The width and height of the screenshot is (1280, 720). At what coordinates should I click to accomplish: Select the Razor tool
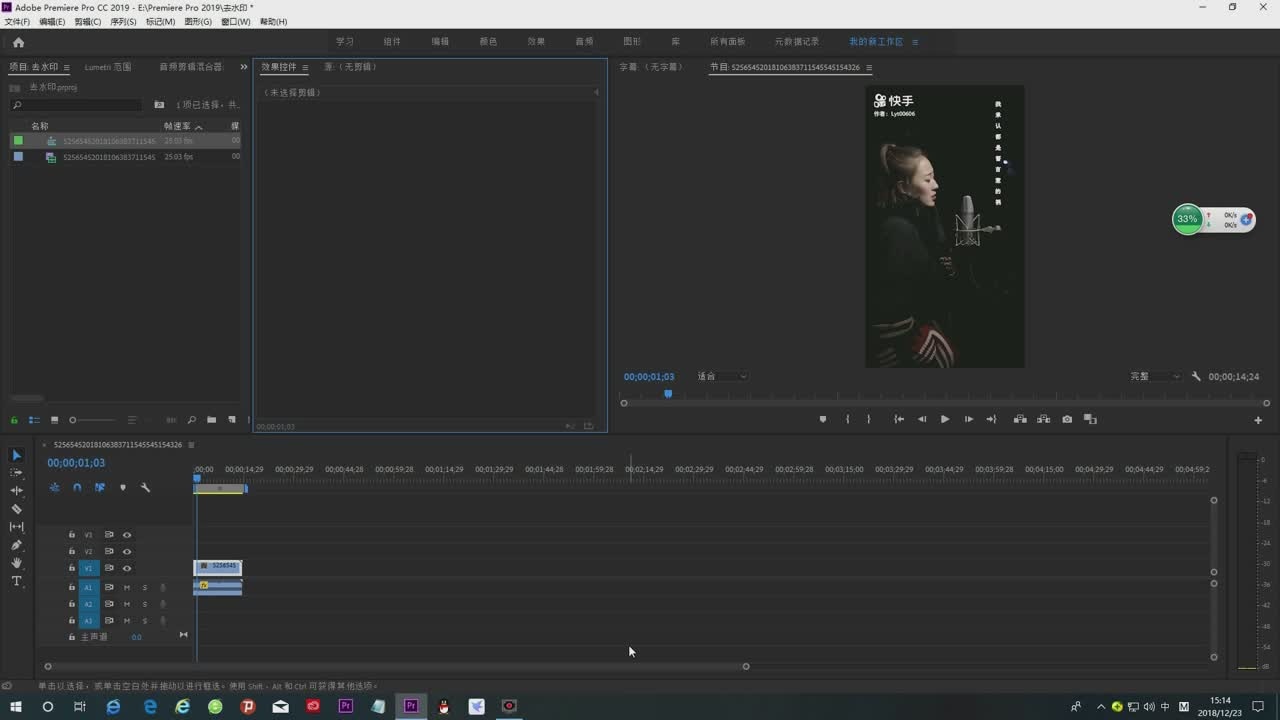click(x=16, y=509)
